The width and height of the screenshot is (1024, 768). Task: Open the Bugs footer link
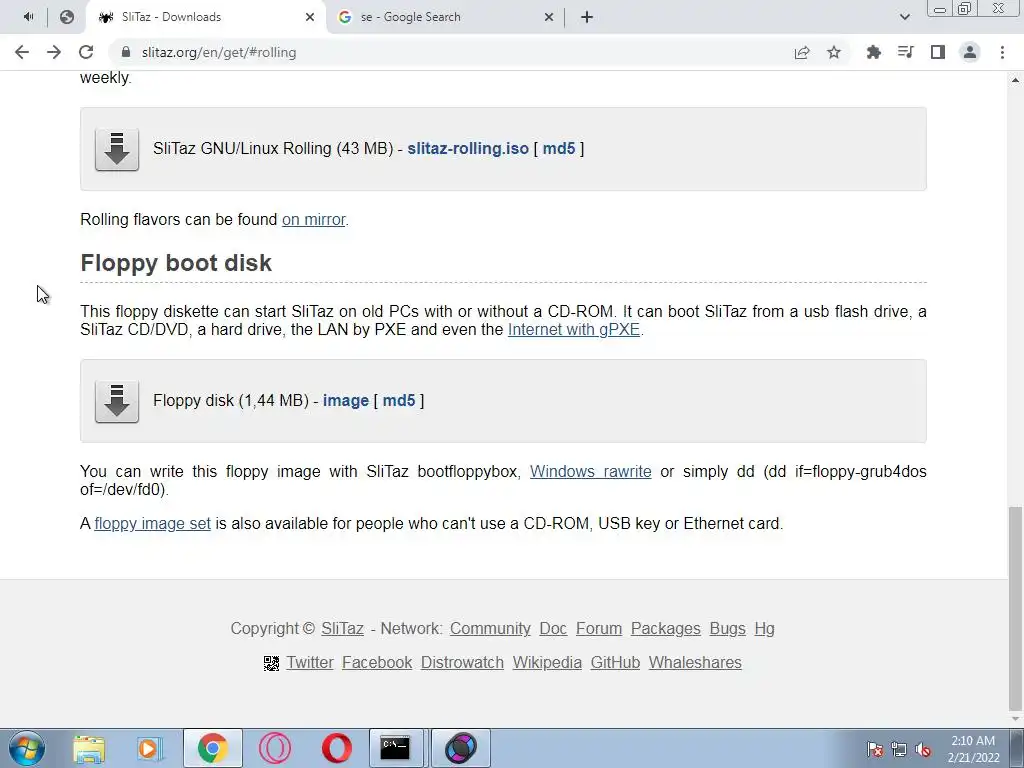point(728,628)
